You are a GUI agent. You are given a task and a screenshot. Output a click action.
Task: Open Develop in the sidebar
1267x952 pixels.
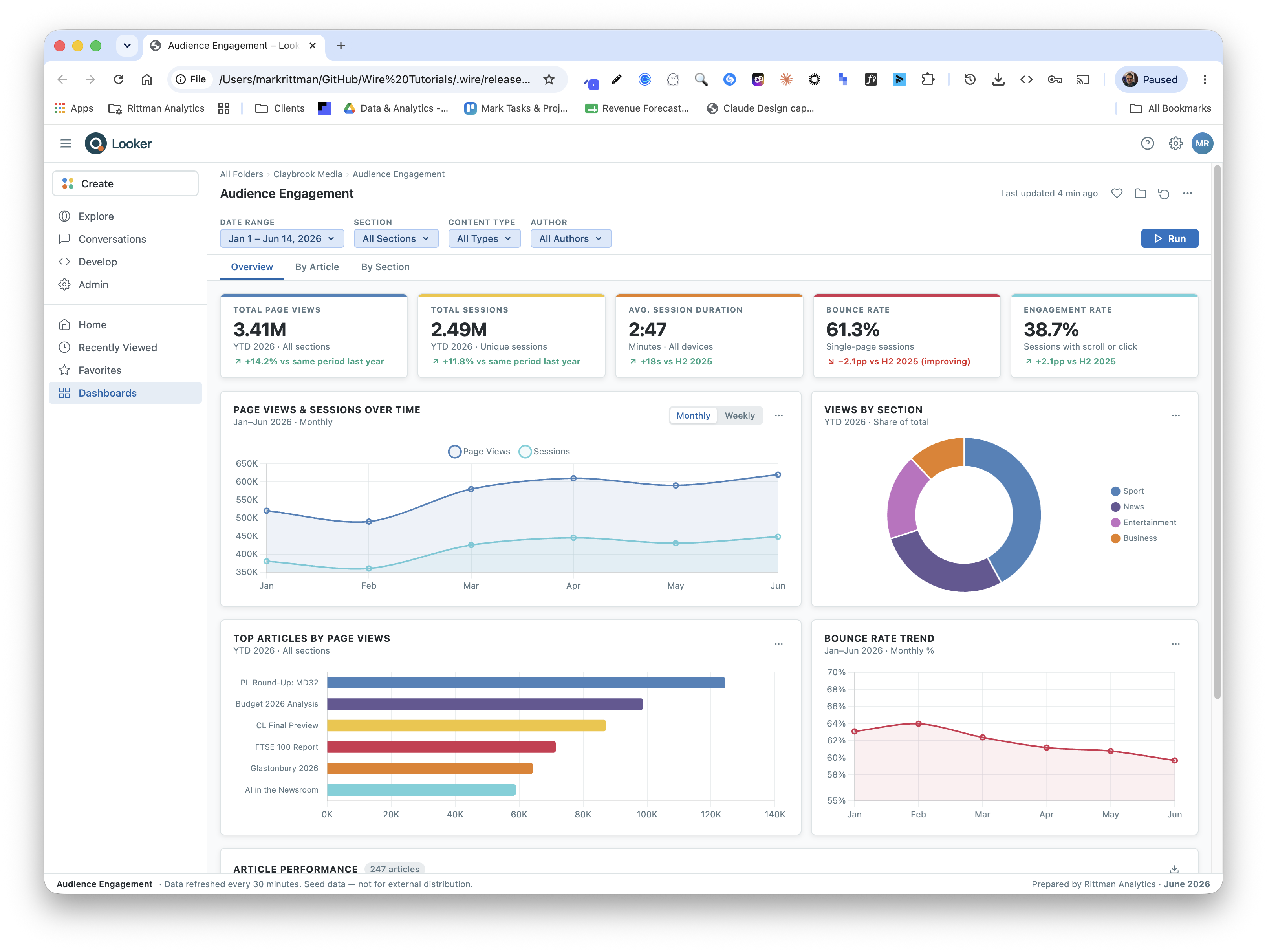pos(125,262)
